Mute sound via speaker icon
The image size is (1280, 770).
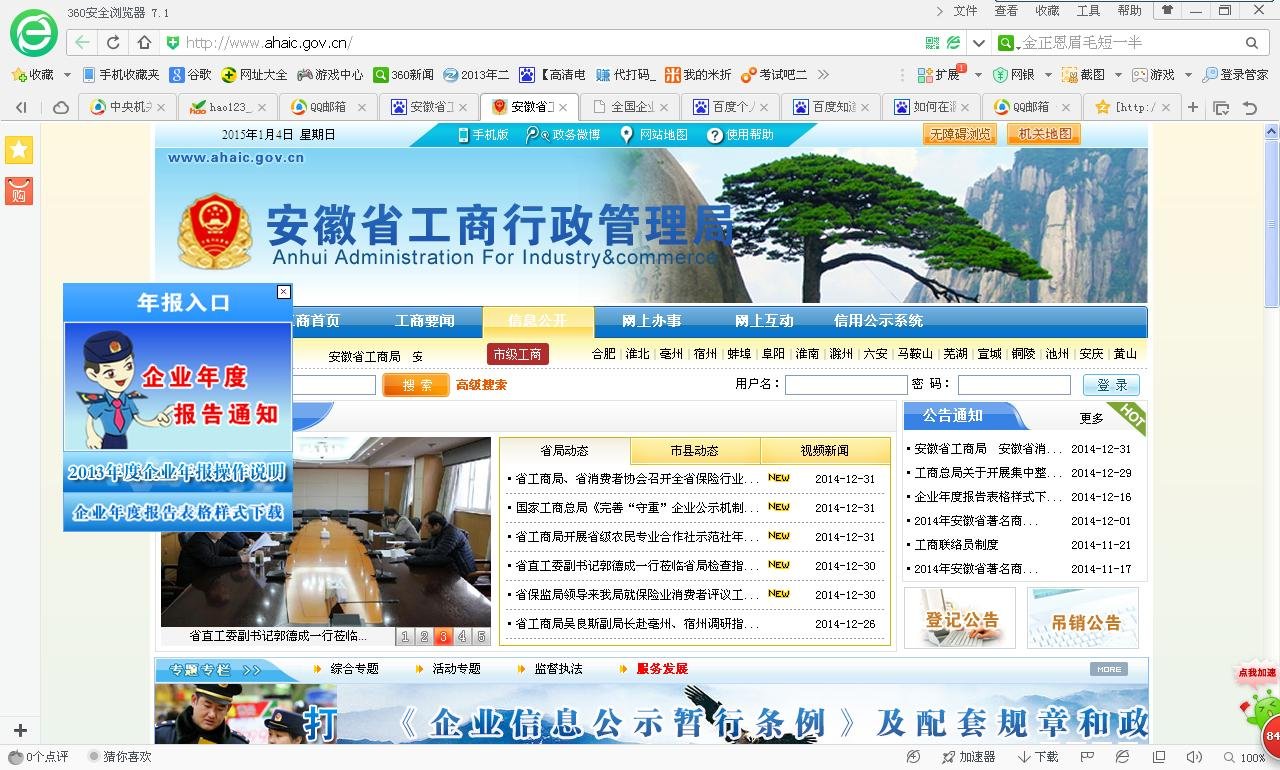click(1194, 757)
